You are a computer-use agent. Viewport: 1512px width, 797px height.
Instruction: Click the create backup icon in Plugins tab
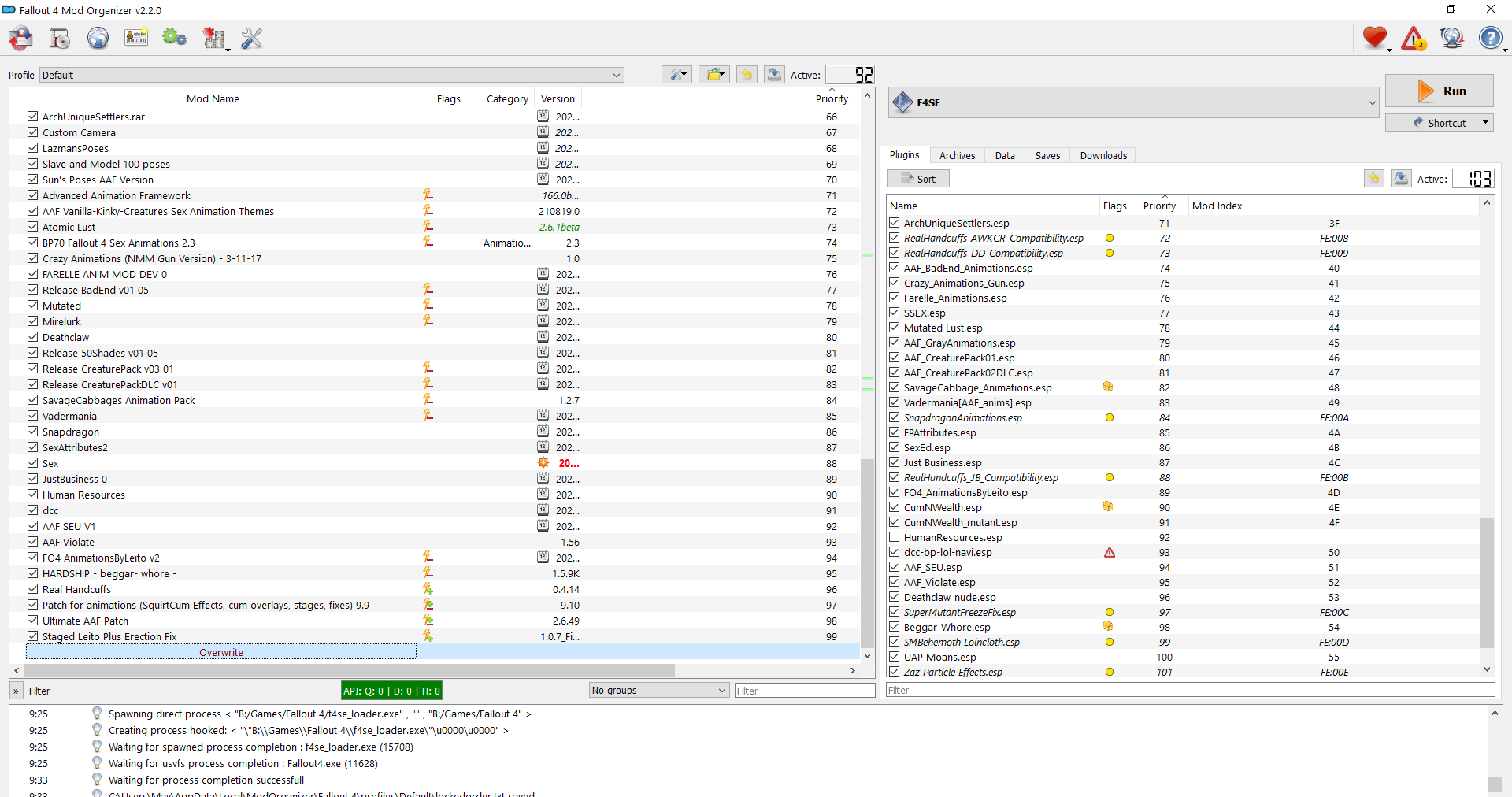pyautogui.click(x=1402, y=179)
